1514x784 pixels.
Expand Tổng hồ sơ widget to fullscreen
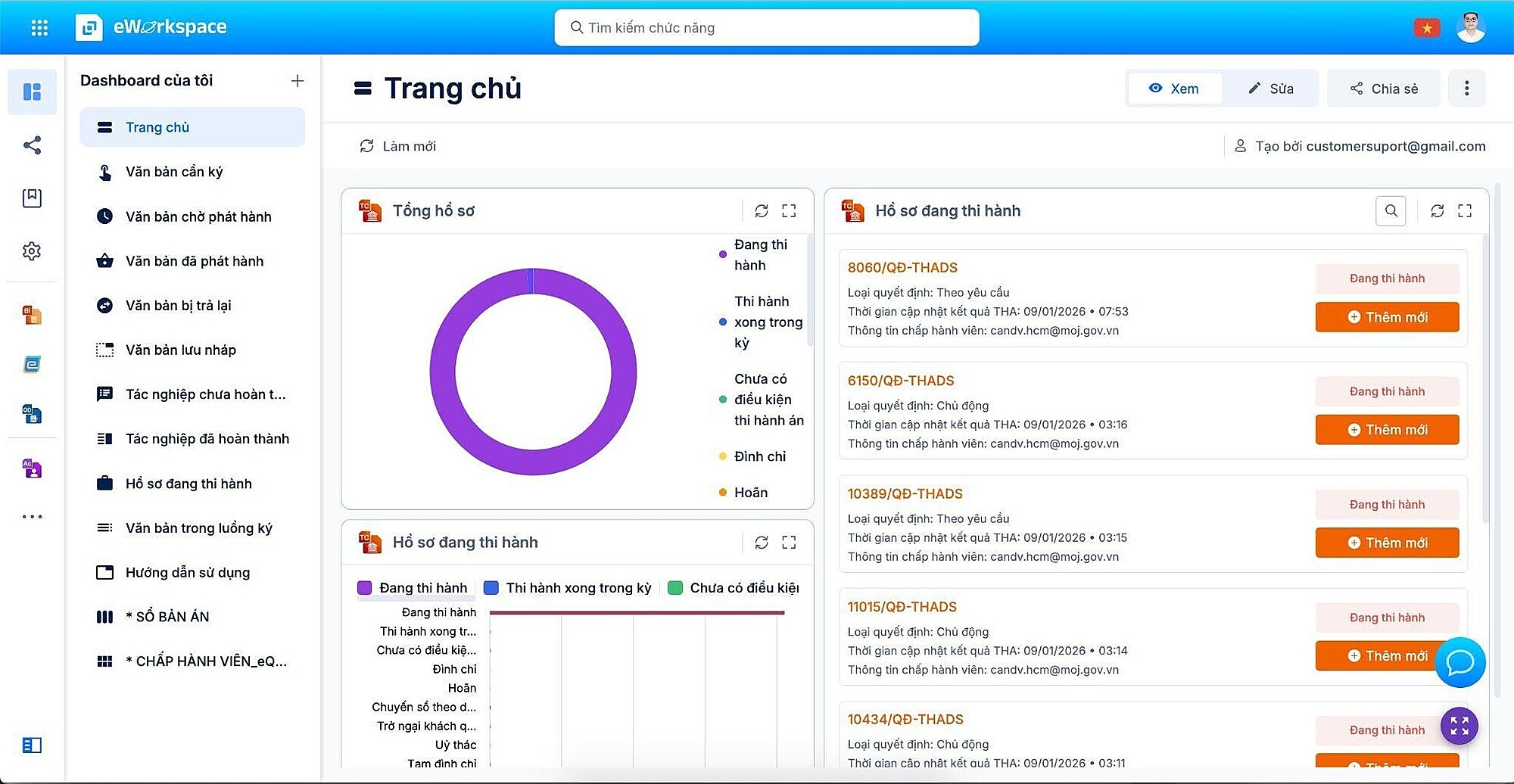click(x=789, y=211)
